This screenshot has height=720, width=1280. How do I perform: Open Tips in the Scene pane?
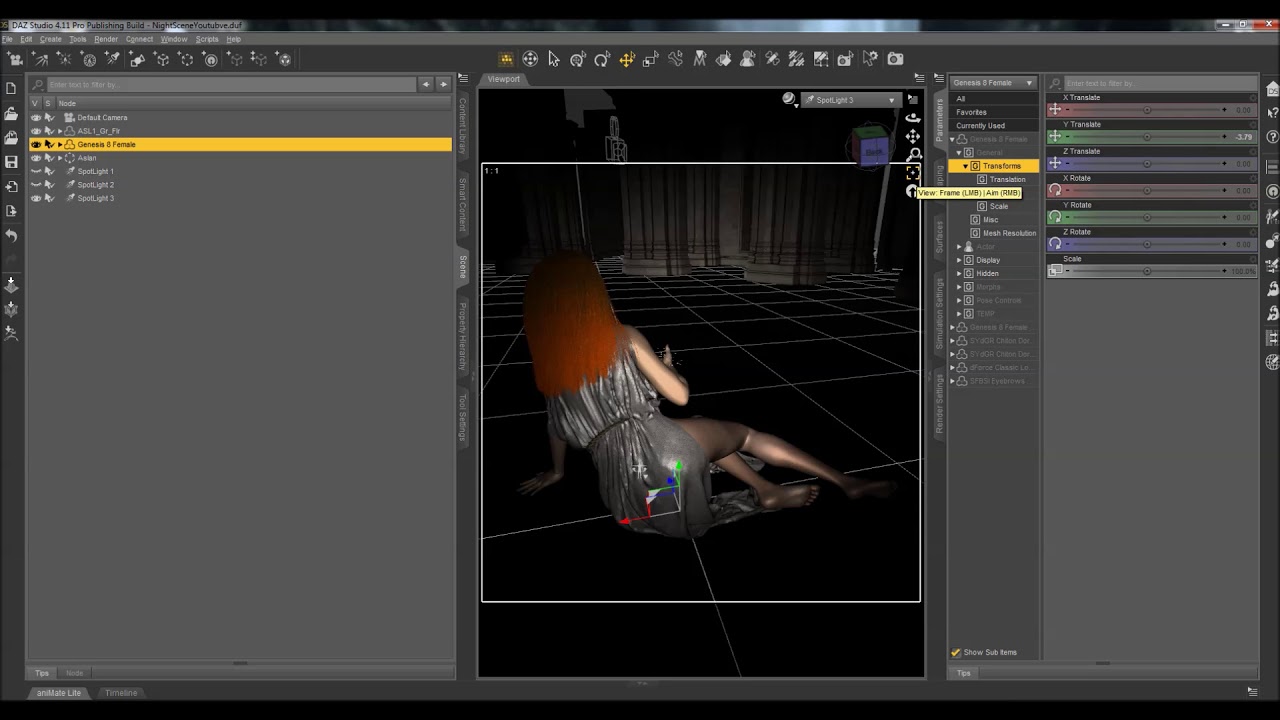(42, 673)
